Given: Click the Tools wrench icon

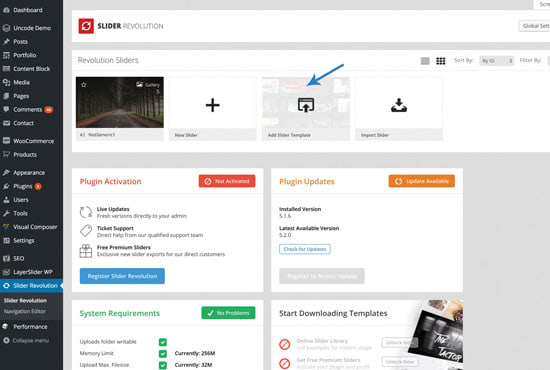Looking at the screenshot, I should tap(6, 213).
